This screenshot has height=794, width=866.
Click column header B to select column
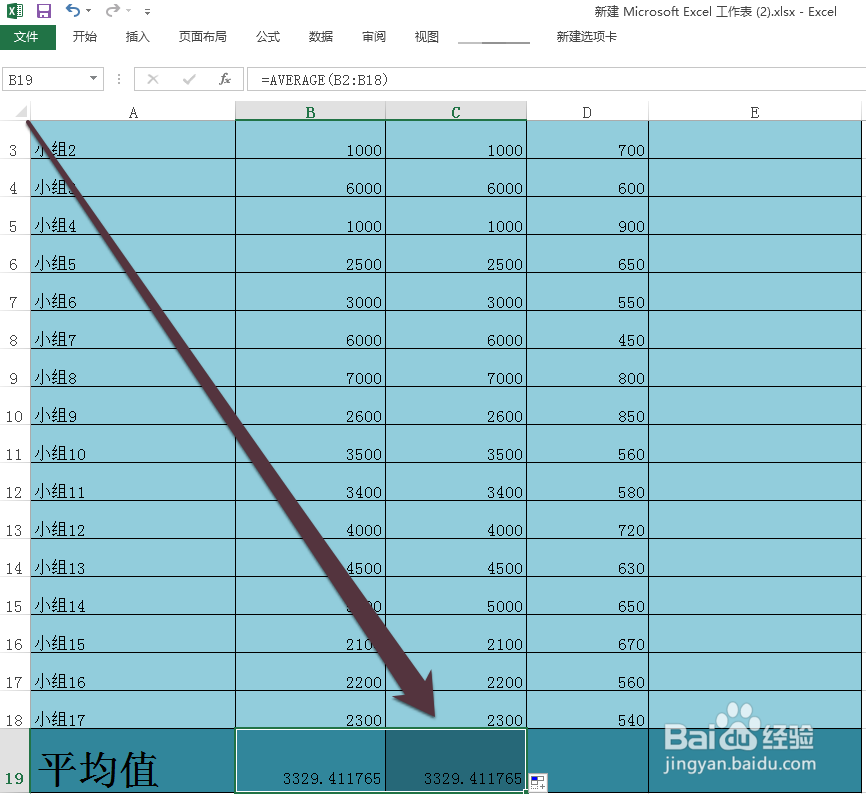[x=310, y=111]
